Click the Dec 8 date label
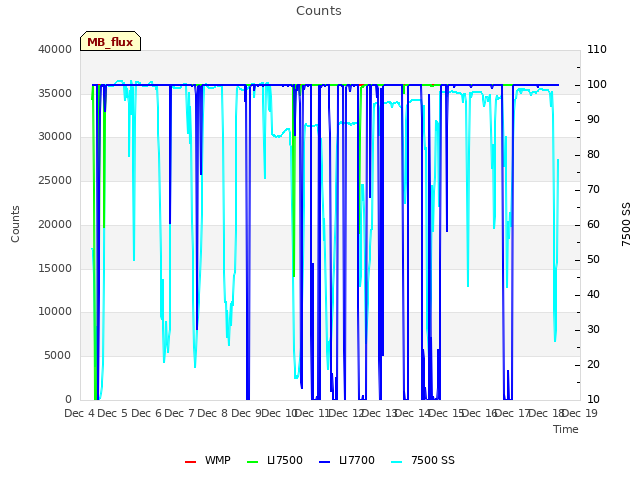 coord(213,414)
